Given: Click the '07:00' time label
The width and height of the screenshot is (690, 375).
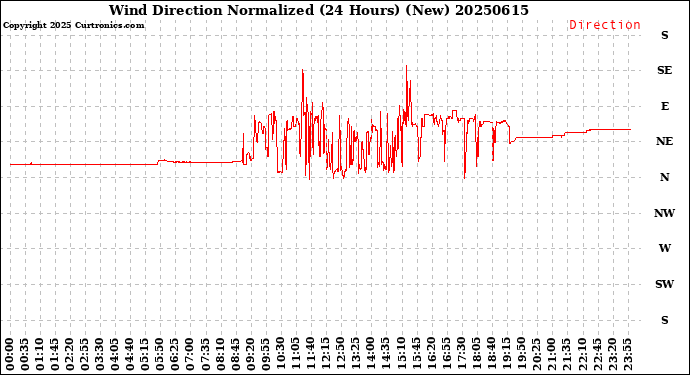Looking at the screenshot, I should 190,354.
